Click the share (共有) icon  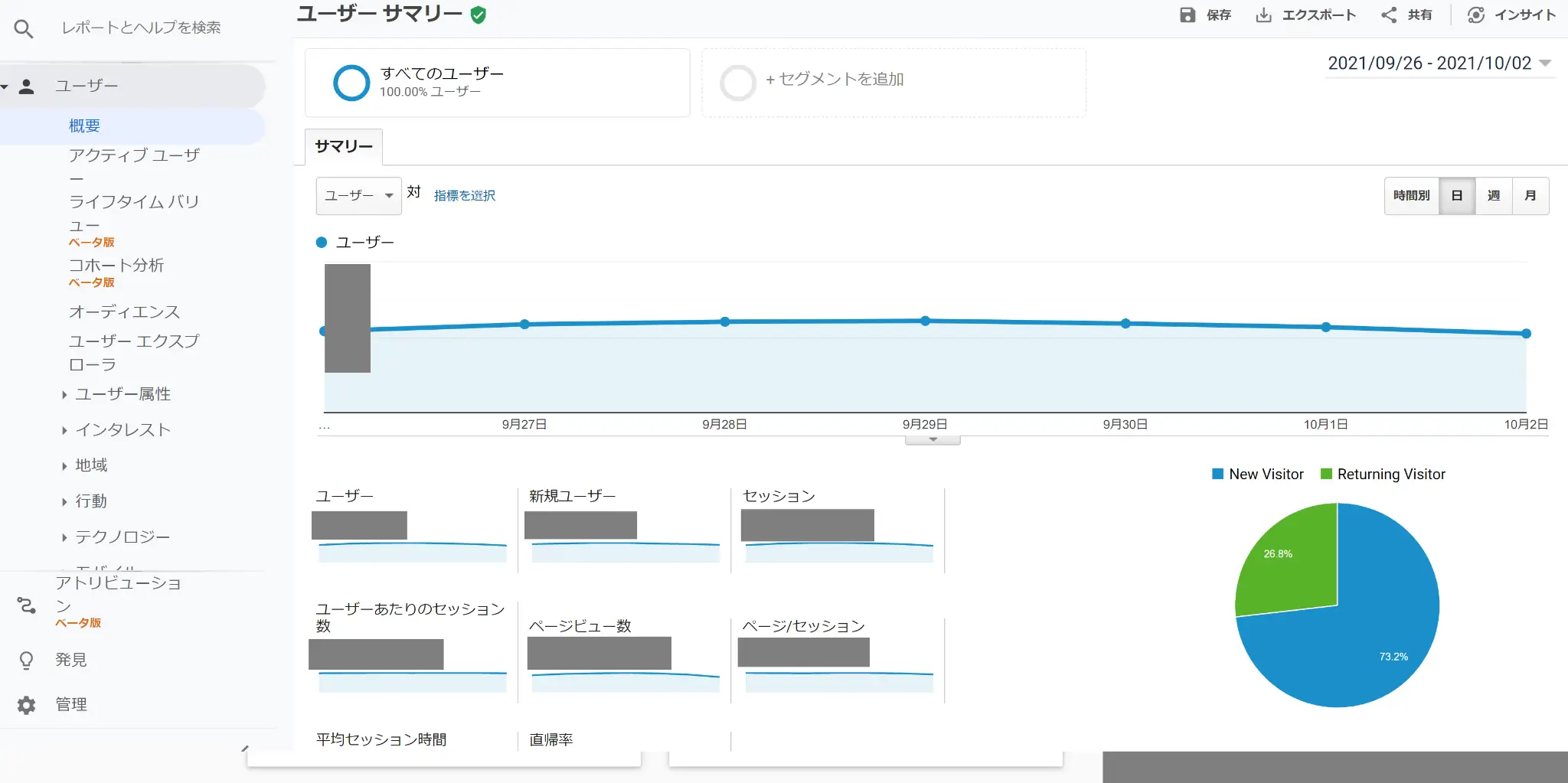point(1389,15)
